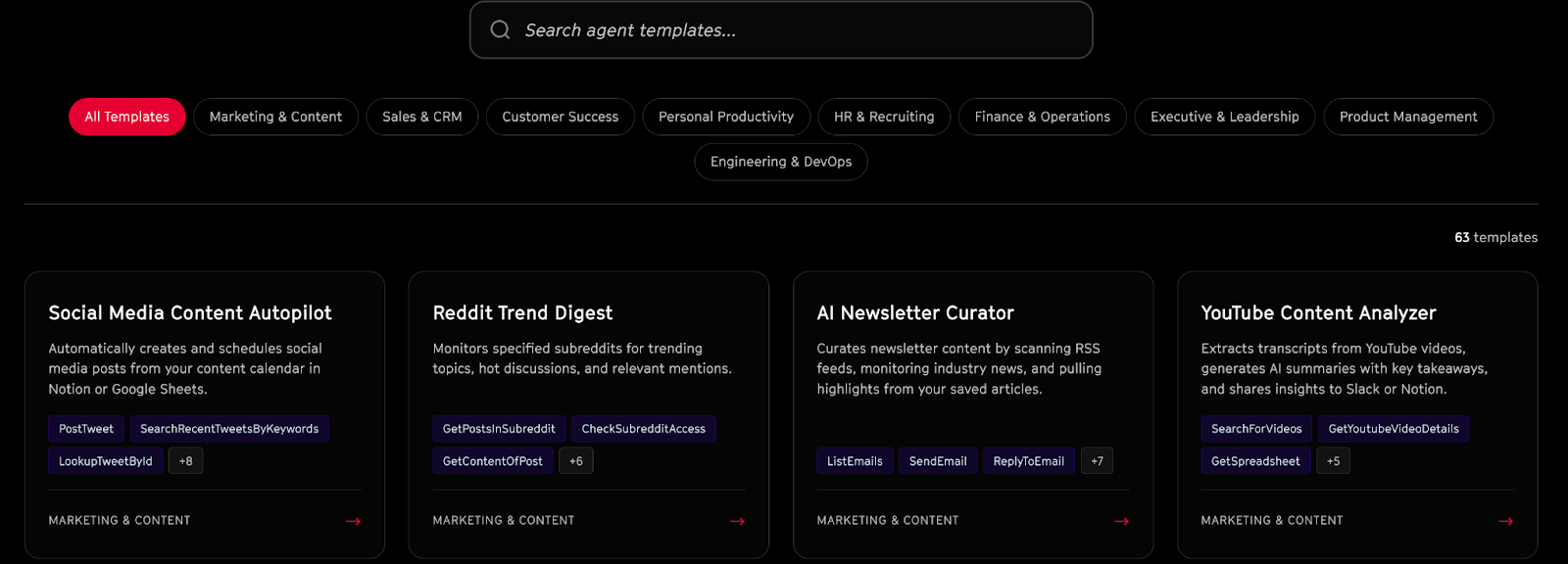Filter by Sales & CRM
This screenshot has height=564, width=1568.
pos(422,117)
